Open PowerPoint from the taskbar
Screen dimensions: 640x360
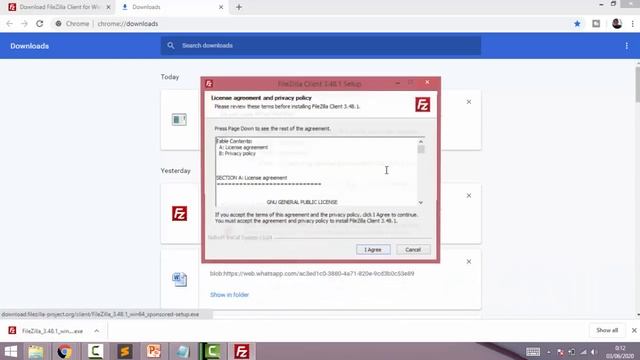tap(154, 351)
